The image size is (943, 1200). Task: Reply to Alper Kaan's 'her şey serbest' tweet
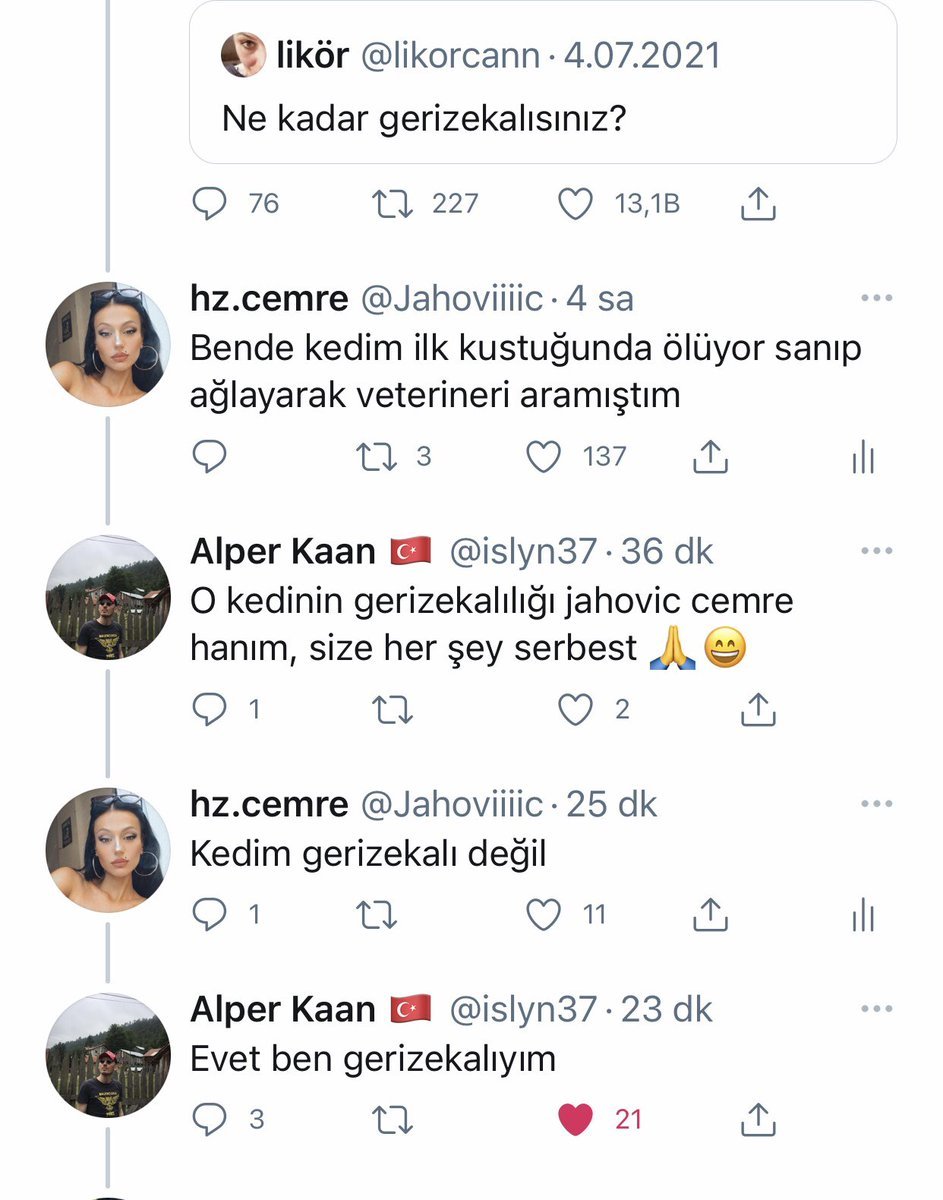(x=209, y=710)
